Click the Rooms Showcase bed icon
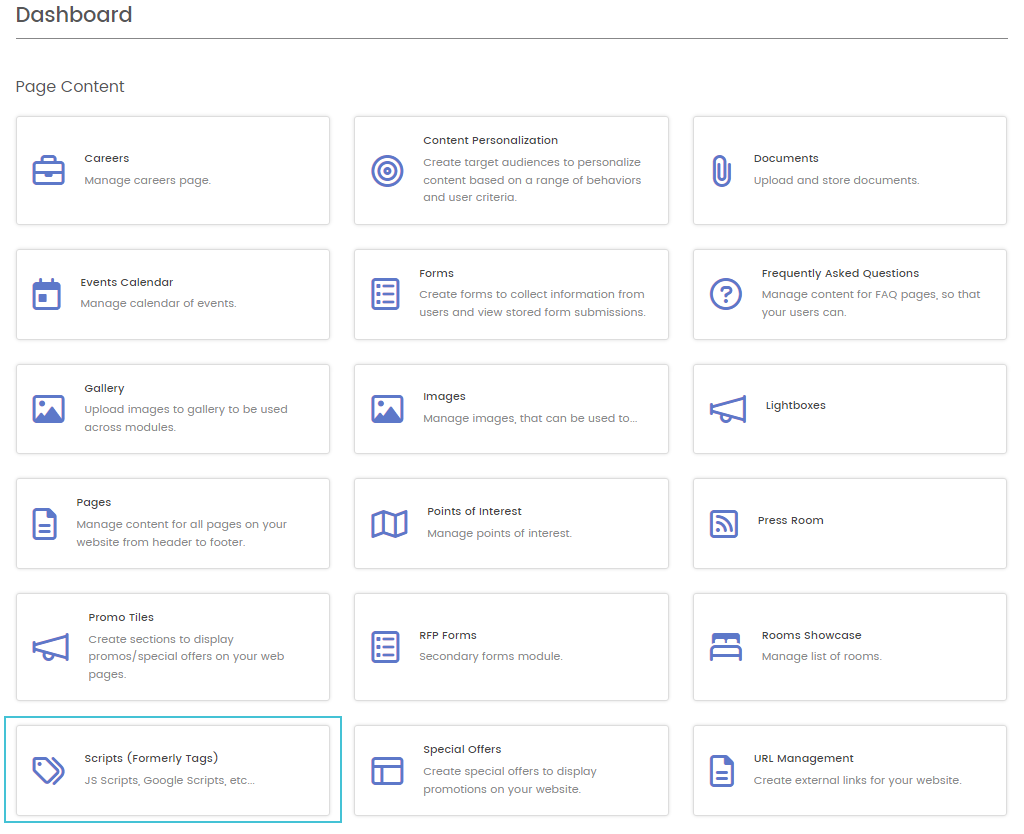Screen dimensions: 1024x834 coord(726,647)
